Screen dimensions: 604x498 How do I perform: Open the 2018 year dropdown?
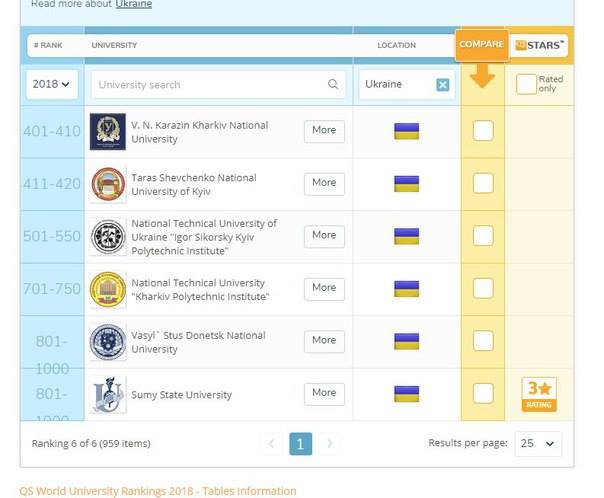coord(52,84)
